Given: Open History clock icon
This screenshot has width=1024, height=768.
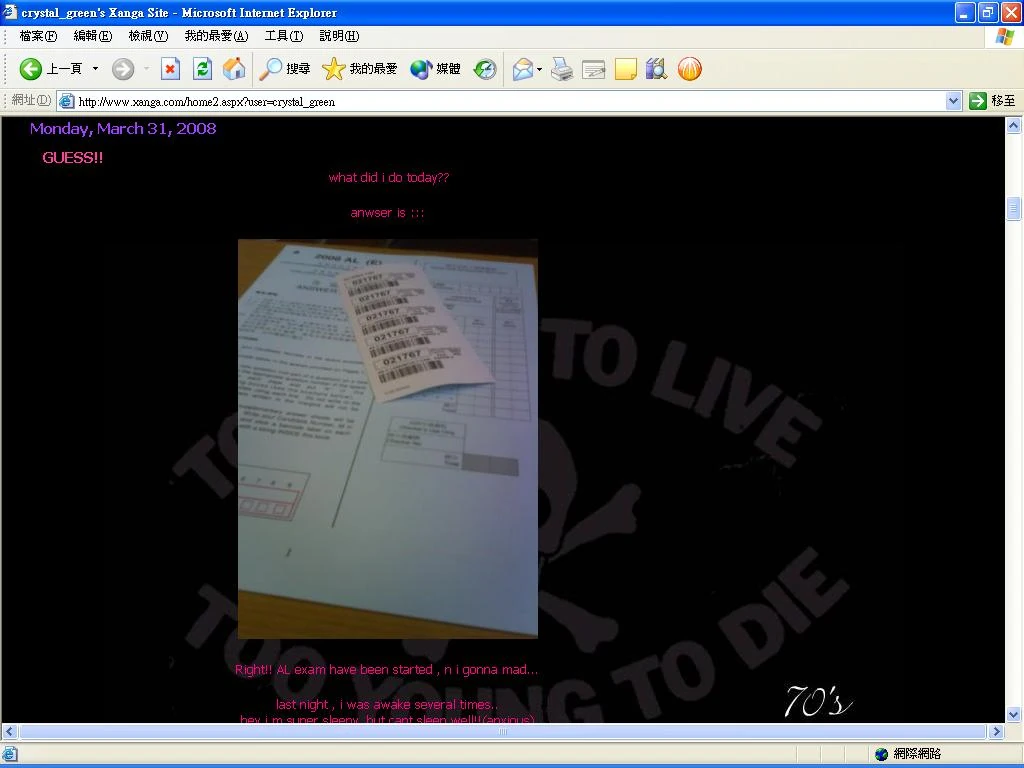Looking at the screenshot, I should 485,69.
